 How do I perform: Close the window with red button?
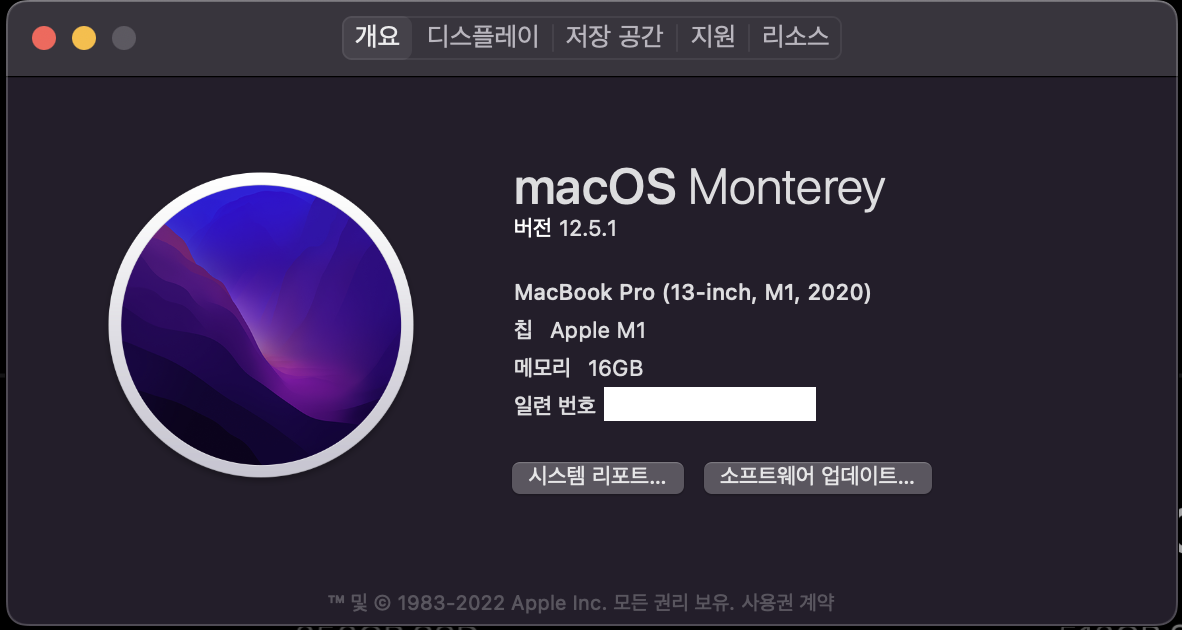(44, 38)
